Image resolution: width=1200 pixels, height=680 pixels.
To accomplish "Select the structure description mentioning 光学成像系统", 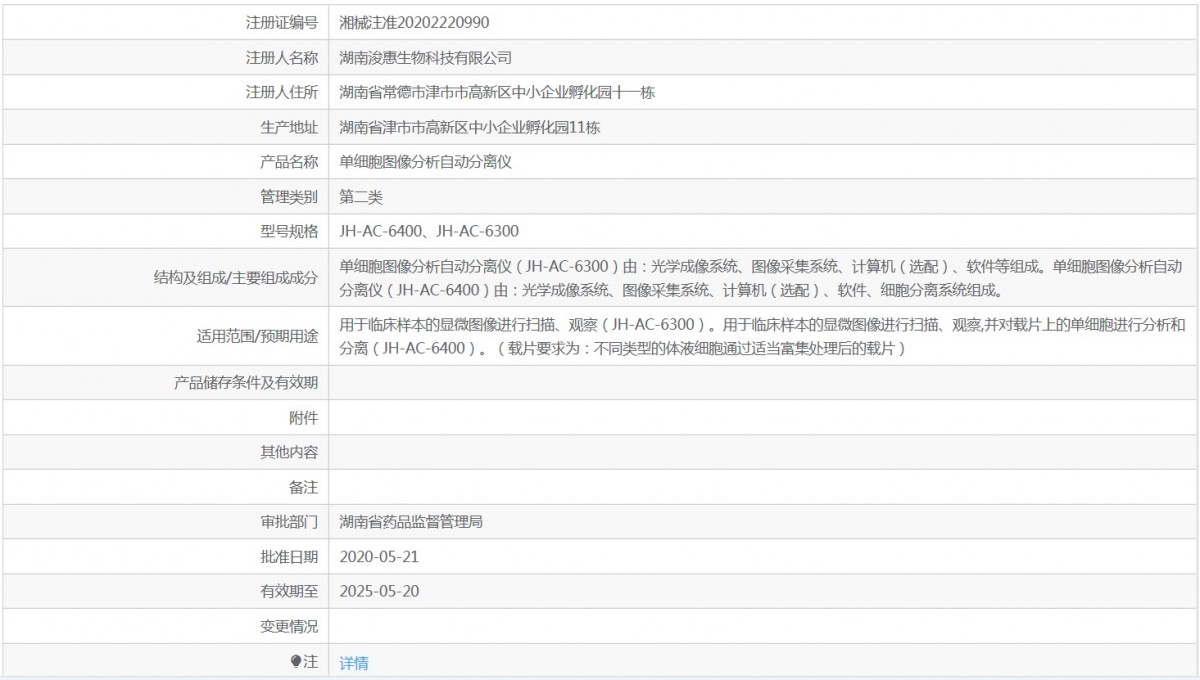I will click(762, 279).
